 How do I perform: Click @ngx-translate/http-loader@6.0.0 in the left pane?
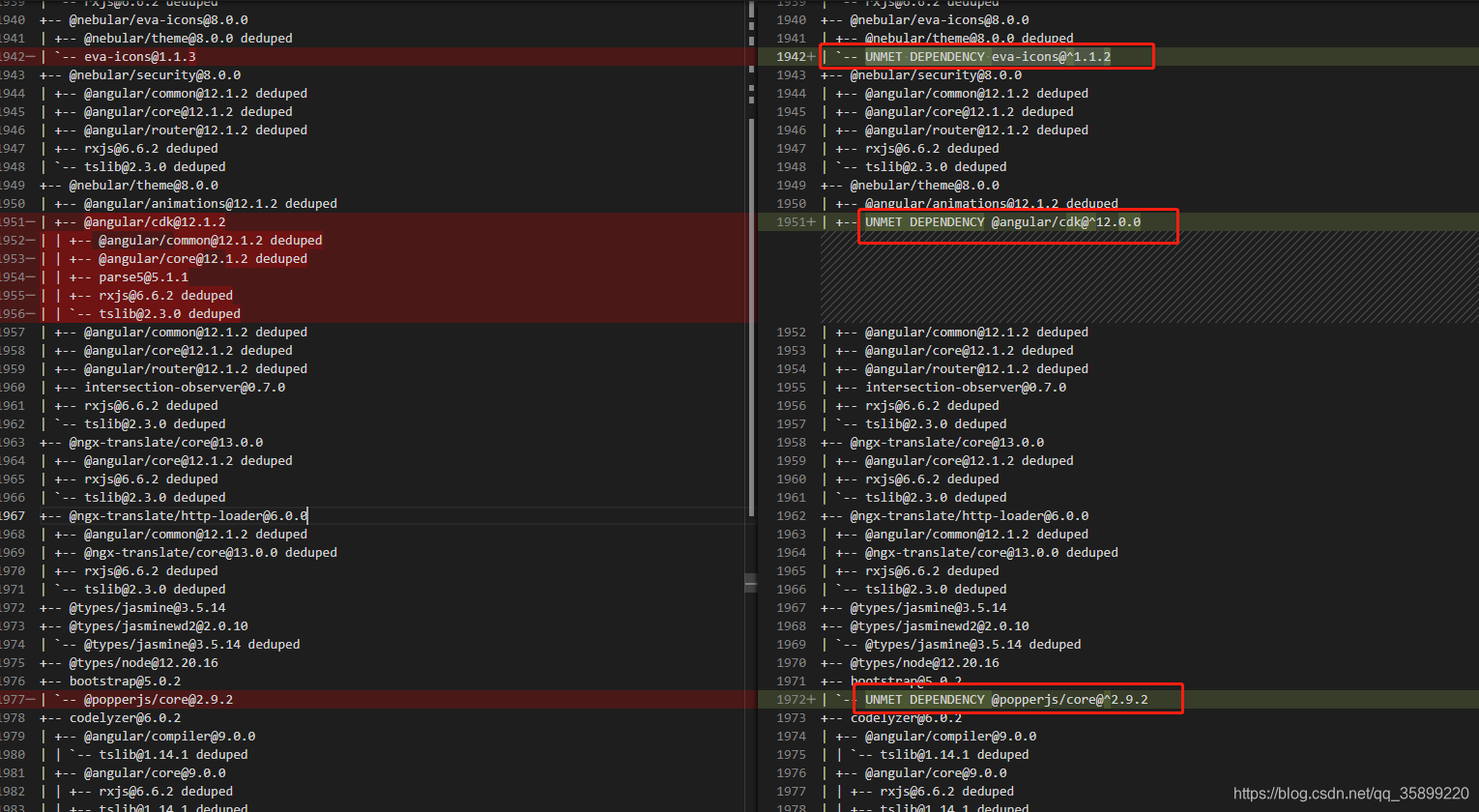tap(188, 516)
